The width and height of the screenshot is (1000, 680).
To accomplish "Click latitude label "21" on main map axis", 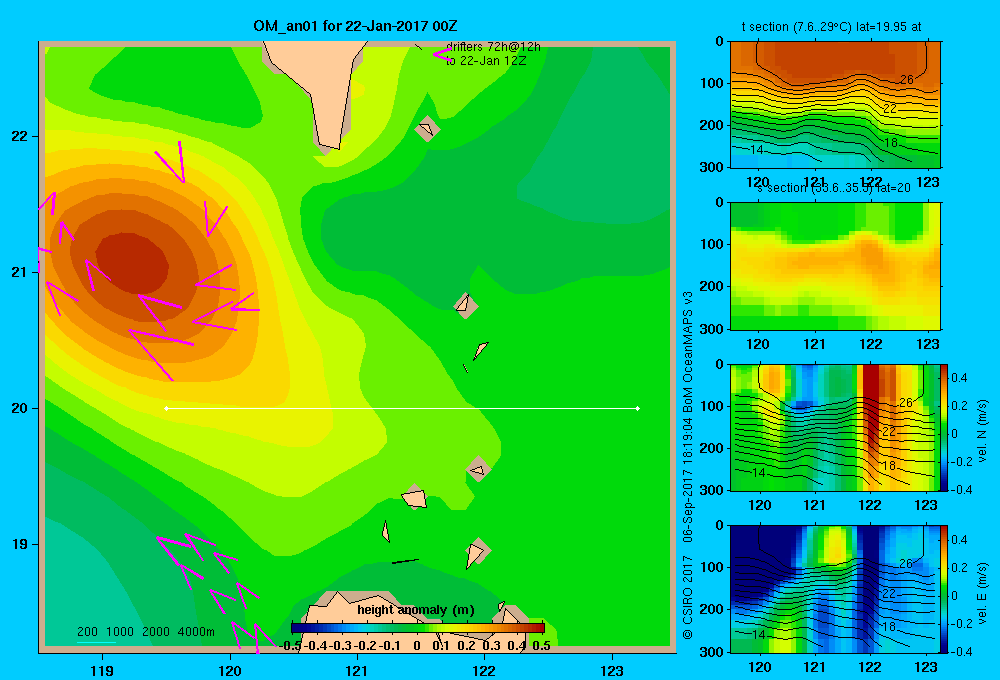I will click(19, 272).
